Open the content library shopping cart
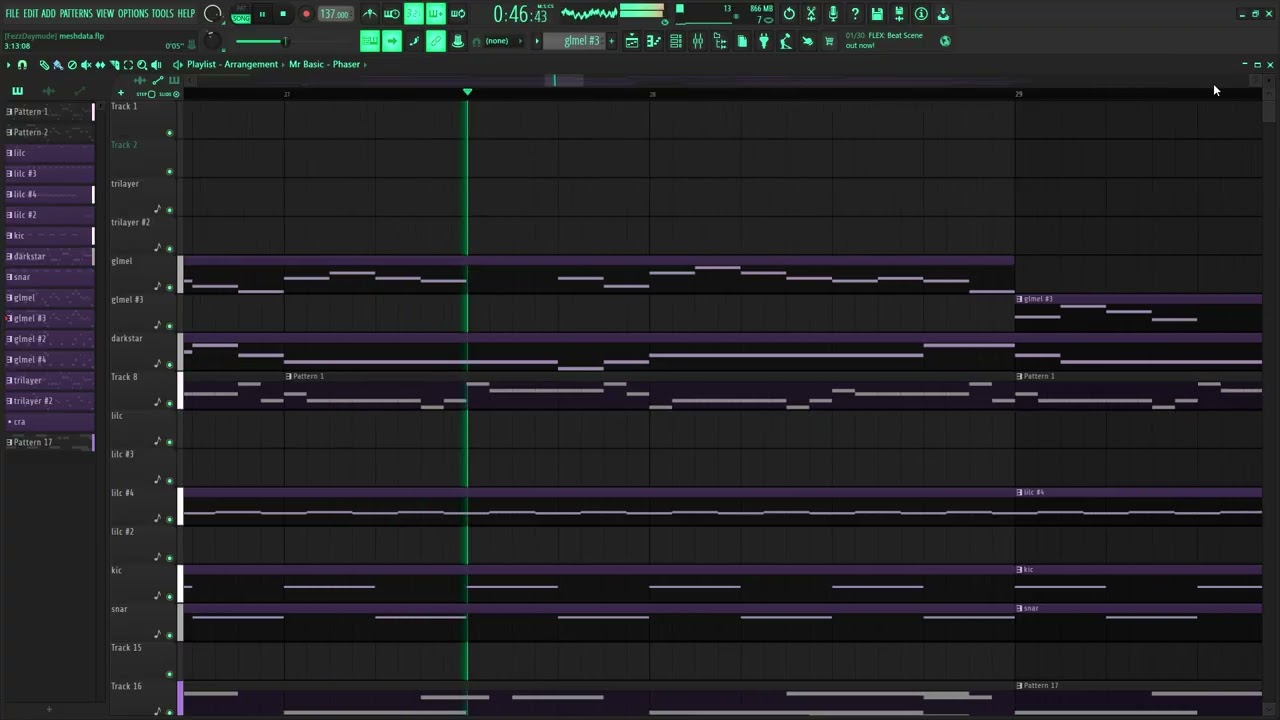The image size is (1280, 720). tap(829, 41)
